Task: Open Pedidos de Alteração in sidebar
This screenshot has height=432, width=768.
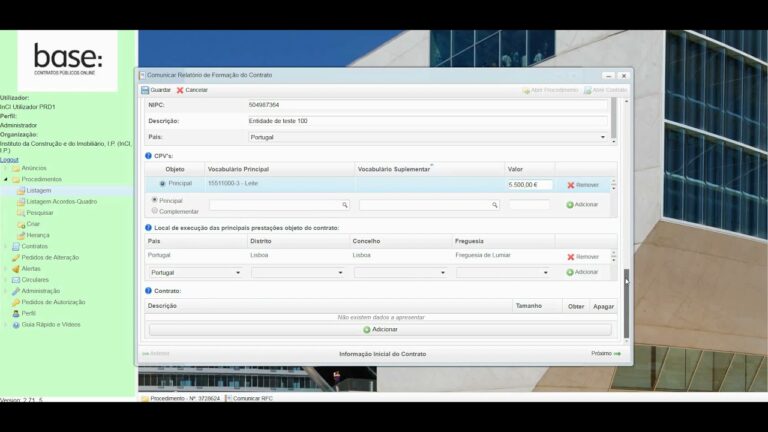Action: tap(50, 257)
